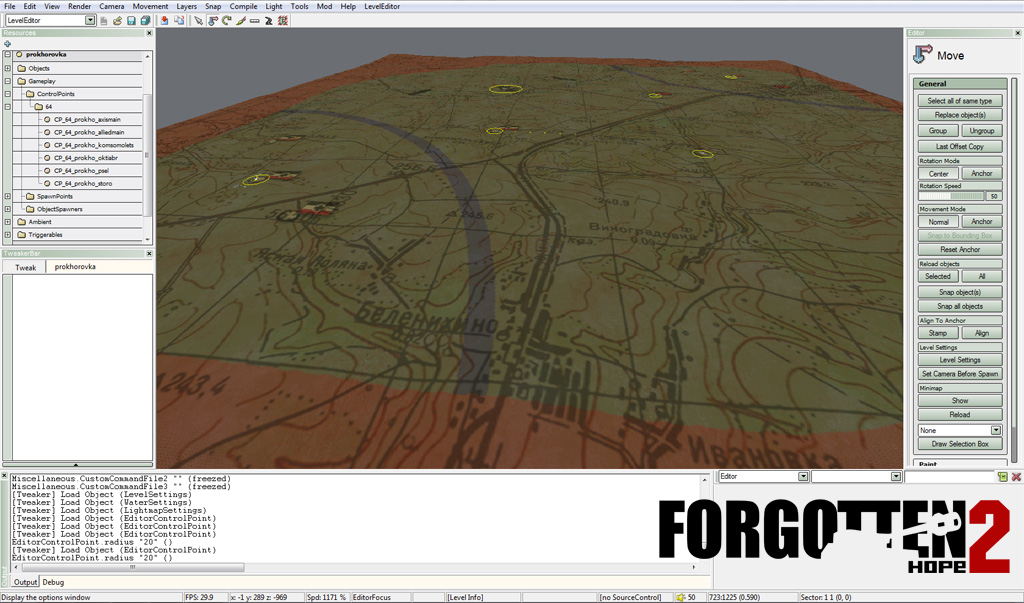
Task: Select the Move tool in toolbar
Action: (213, 21)
